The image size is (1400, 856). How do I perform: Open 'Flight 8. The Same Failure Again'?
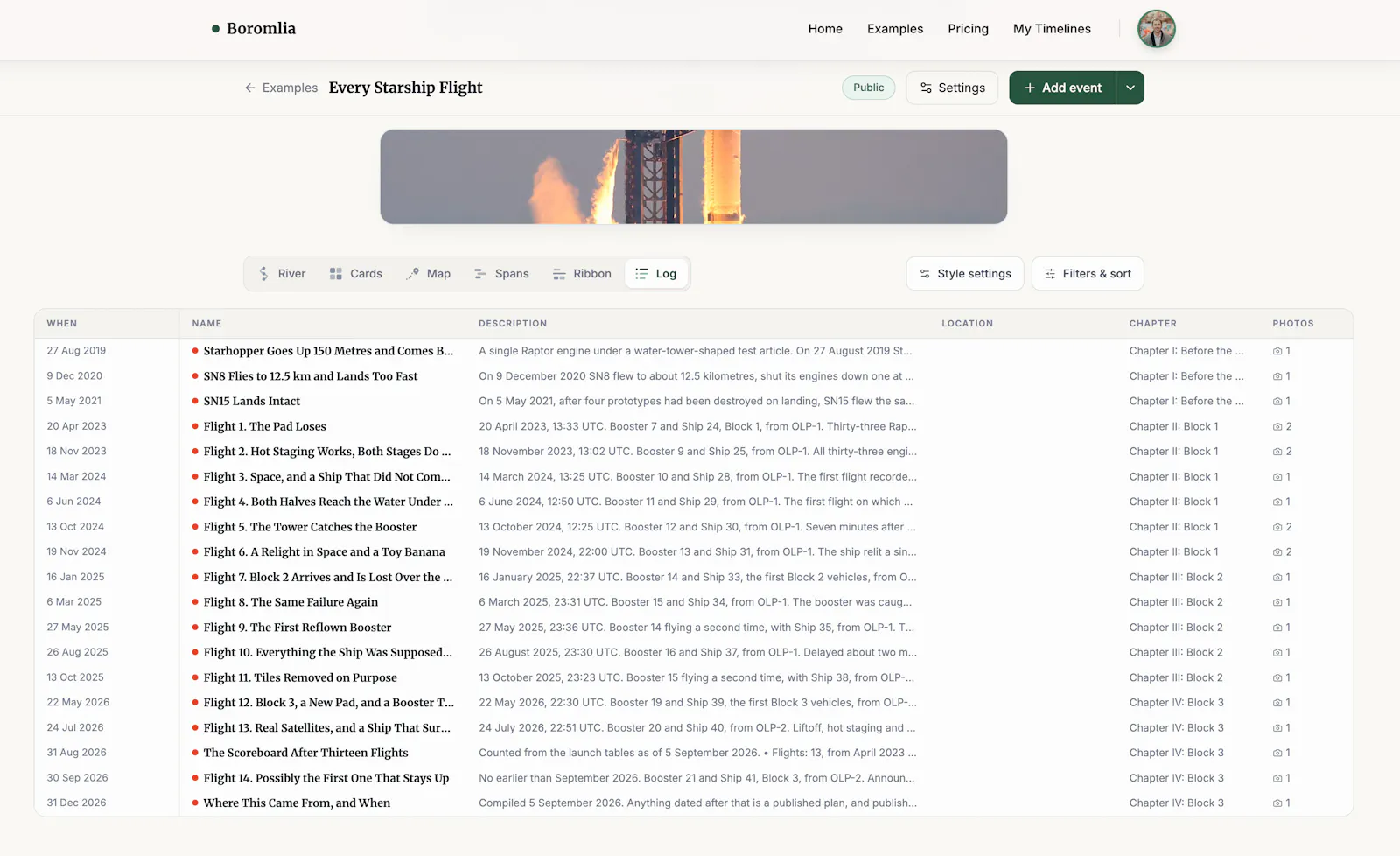click(290, 602)
